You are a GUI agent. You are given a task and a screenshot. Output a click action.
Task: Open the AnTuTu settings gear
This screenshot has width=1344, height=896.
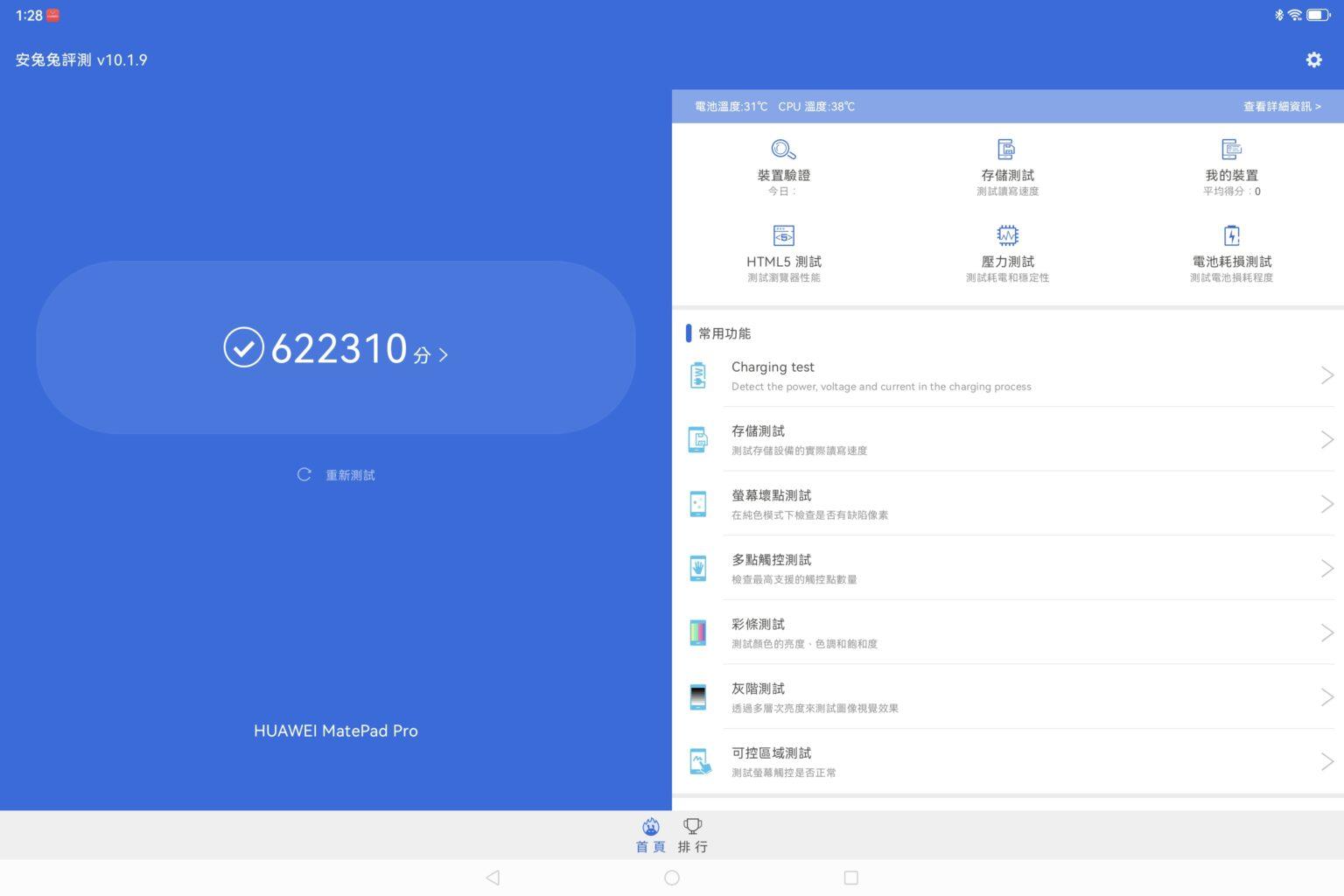pos(1313,59)
